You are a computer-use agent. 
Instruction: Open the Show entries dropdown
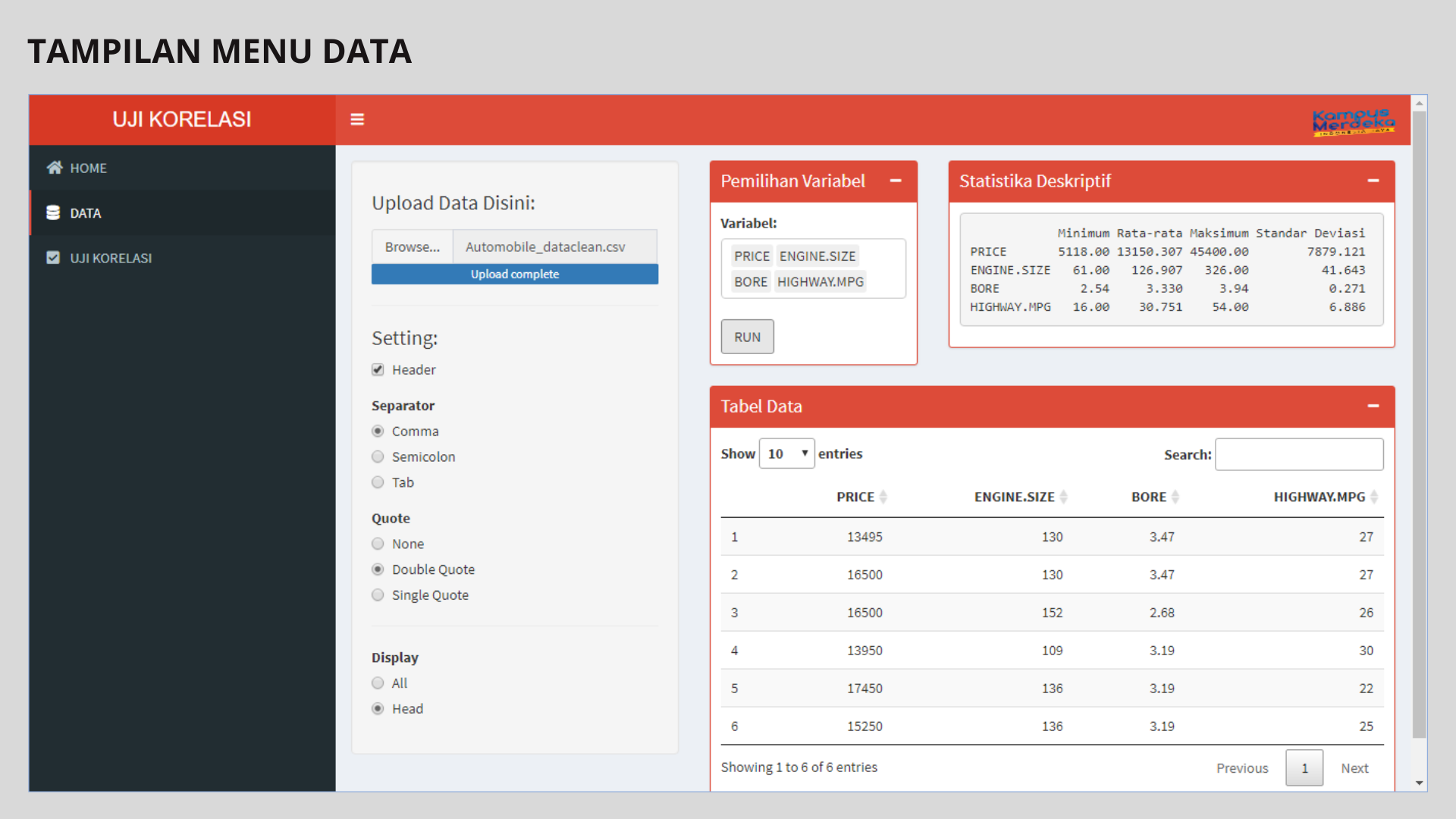786,453
